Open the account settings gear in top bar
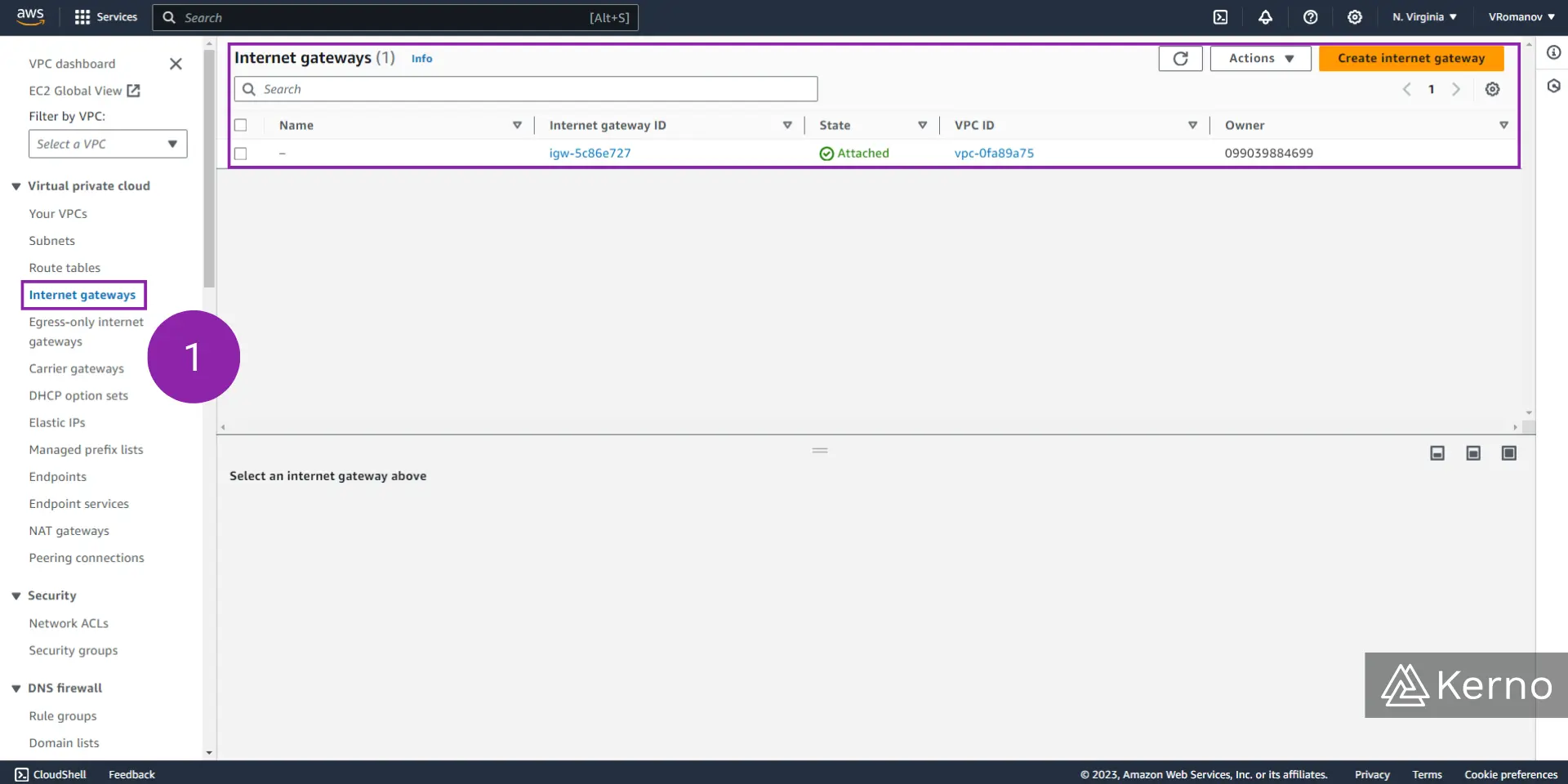 (1354, 17)
